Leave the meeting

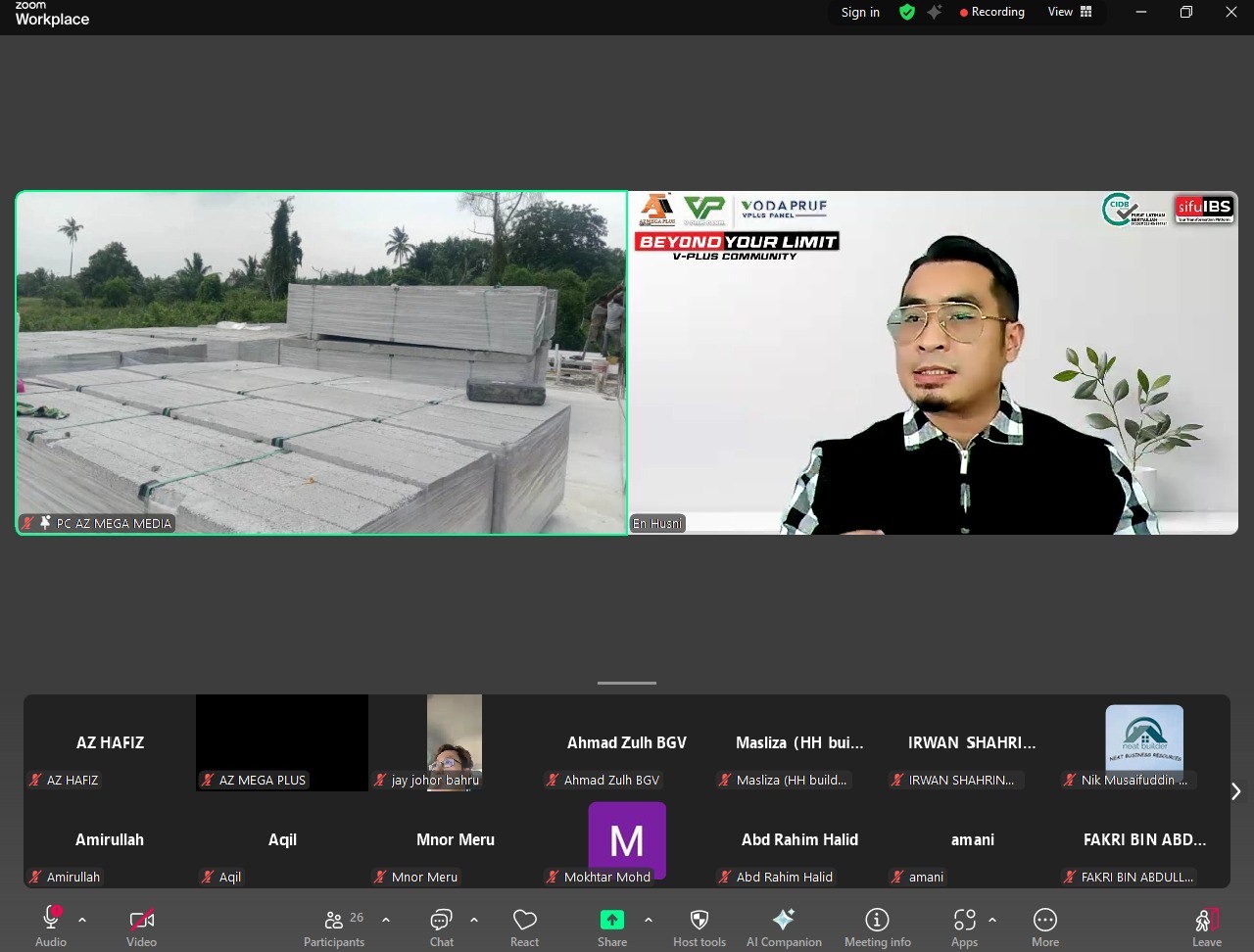pos(1207,927)
